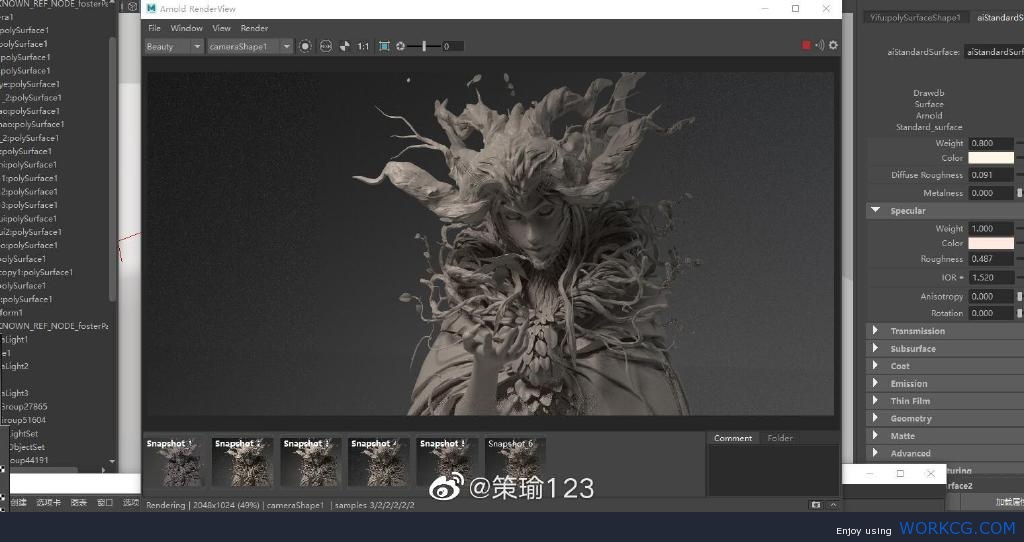Image resolution: width=1024 pixels, height=542 pixels.
Task: Select the Snapshot 4 thumbnail
Action: coord(378,462)
